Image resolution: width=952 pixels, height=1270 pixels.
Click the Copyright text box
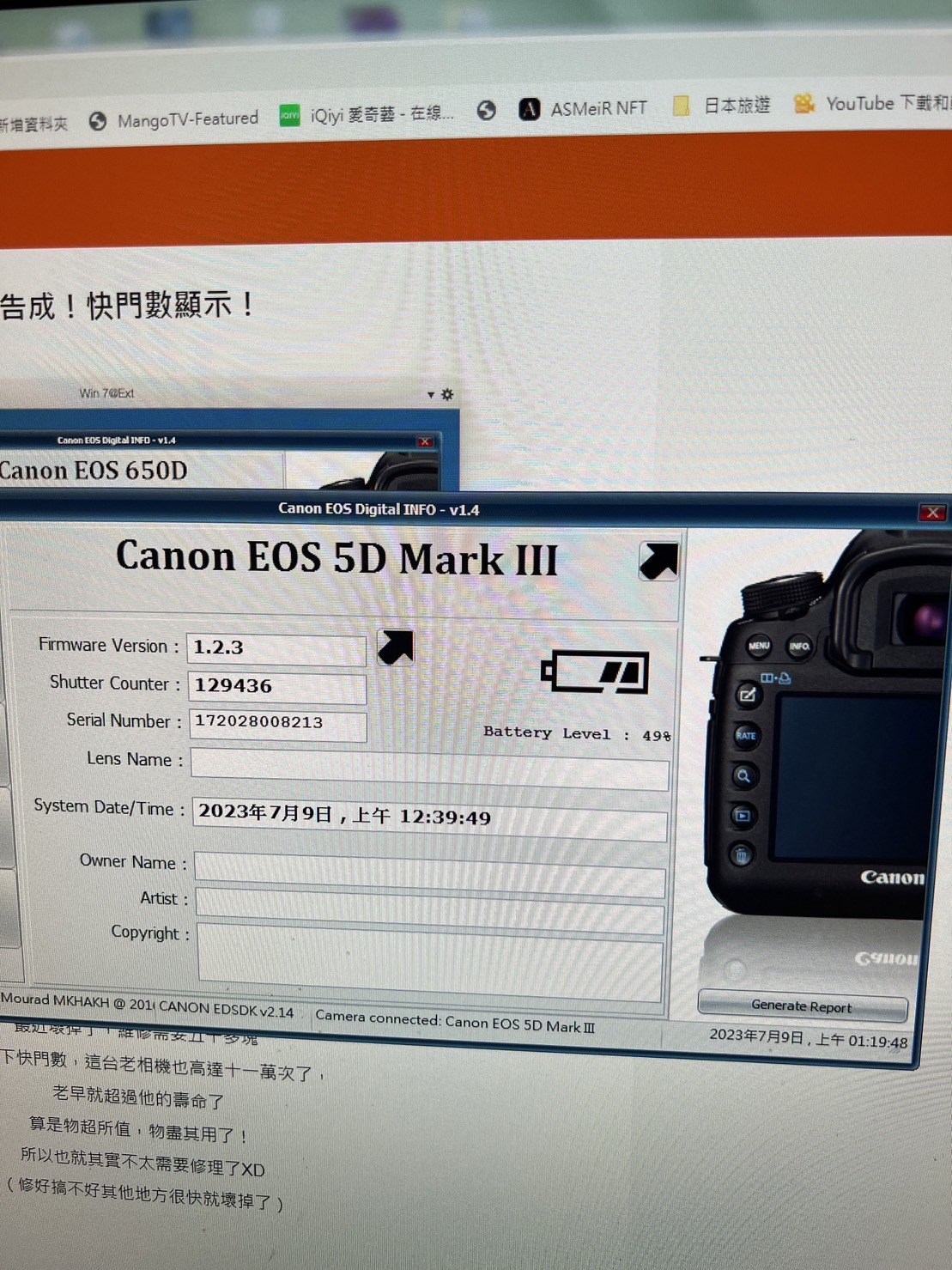430,963
